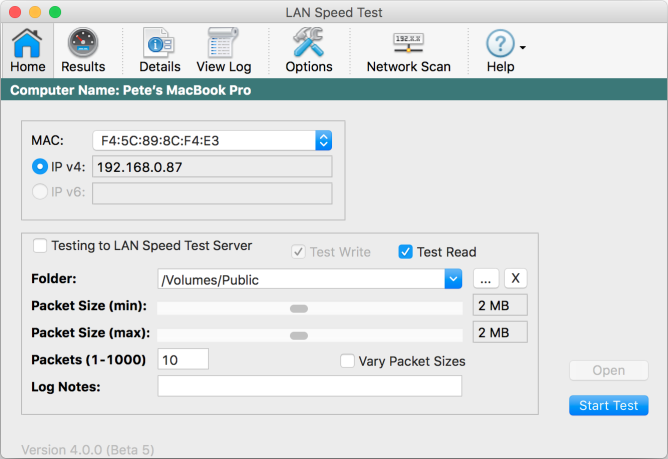The image size is (668, 459).
Task: Open the MAC address dropdown
Action: tap(323, 140)
